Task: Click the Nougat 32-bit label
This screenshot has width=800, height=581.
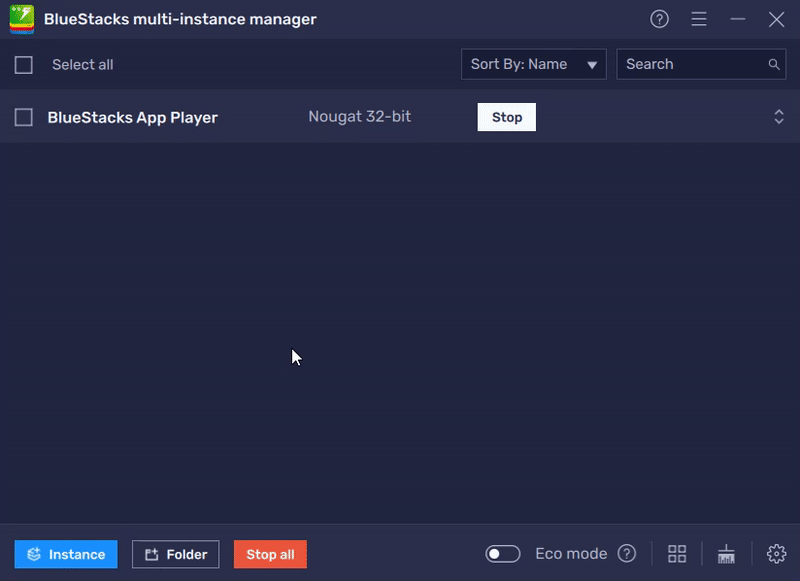Action: click(x=359, y=117)
